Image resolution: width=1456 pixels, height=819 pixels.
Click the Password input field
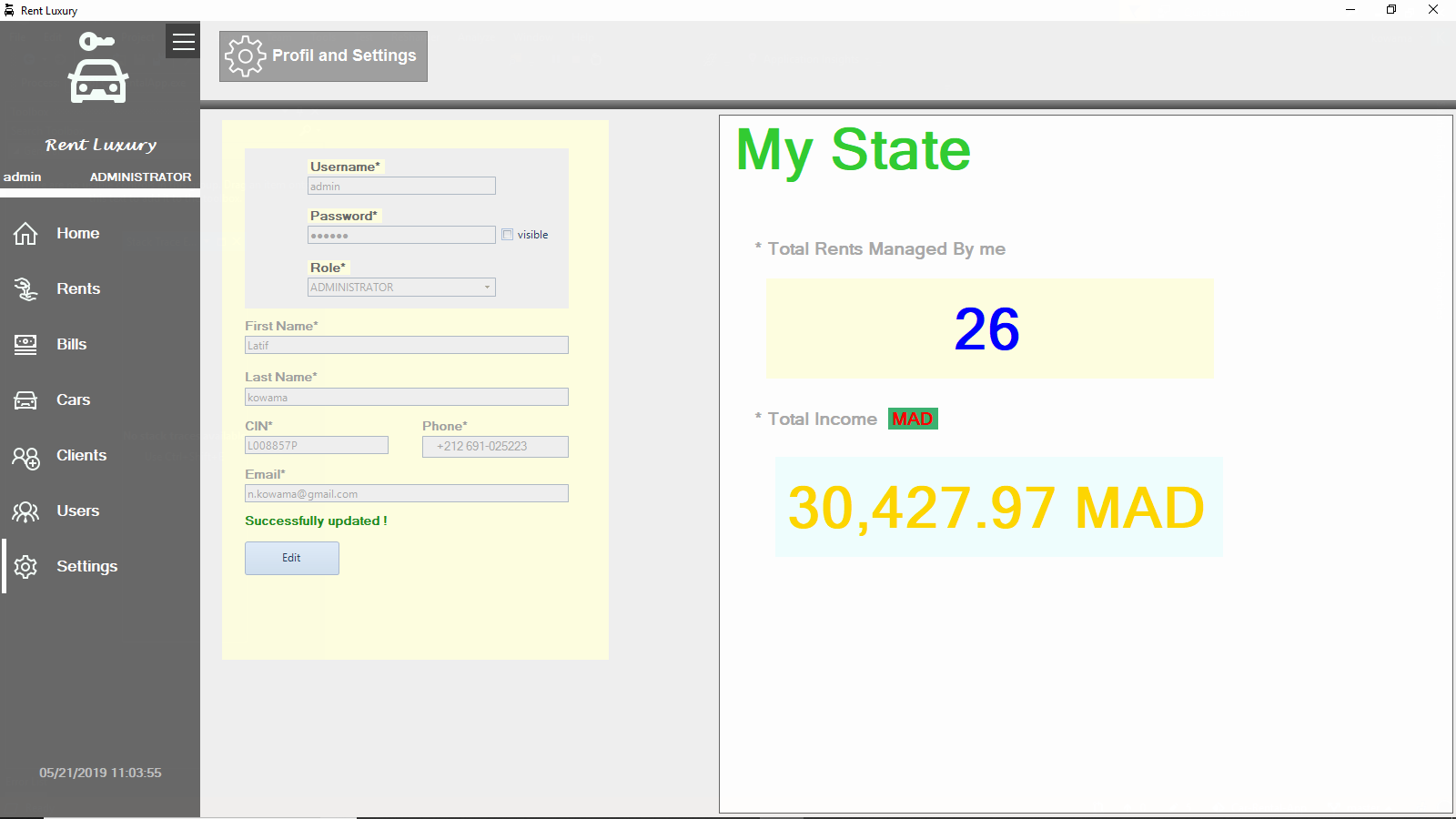401,236
